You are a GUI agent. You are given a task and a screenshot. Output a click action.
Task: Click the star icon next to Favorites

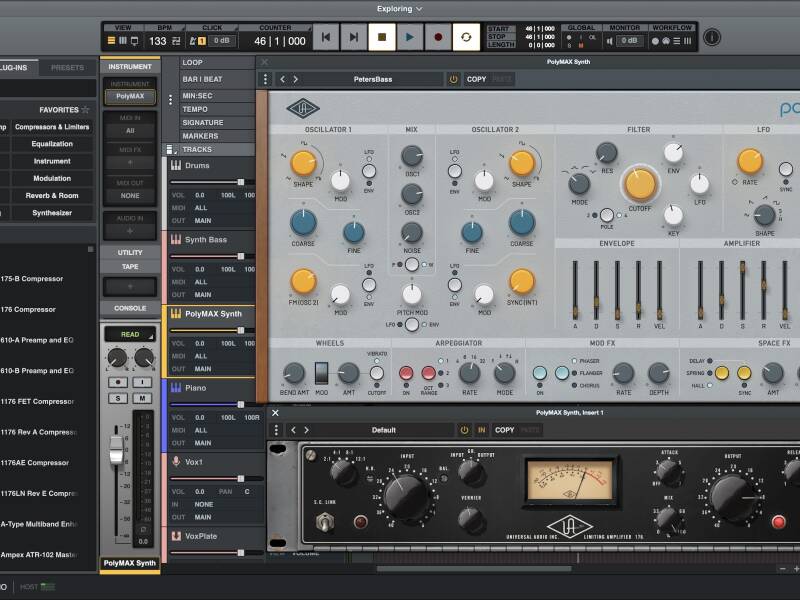point(85,109)
